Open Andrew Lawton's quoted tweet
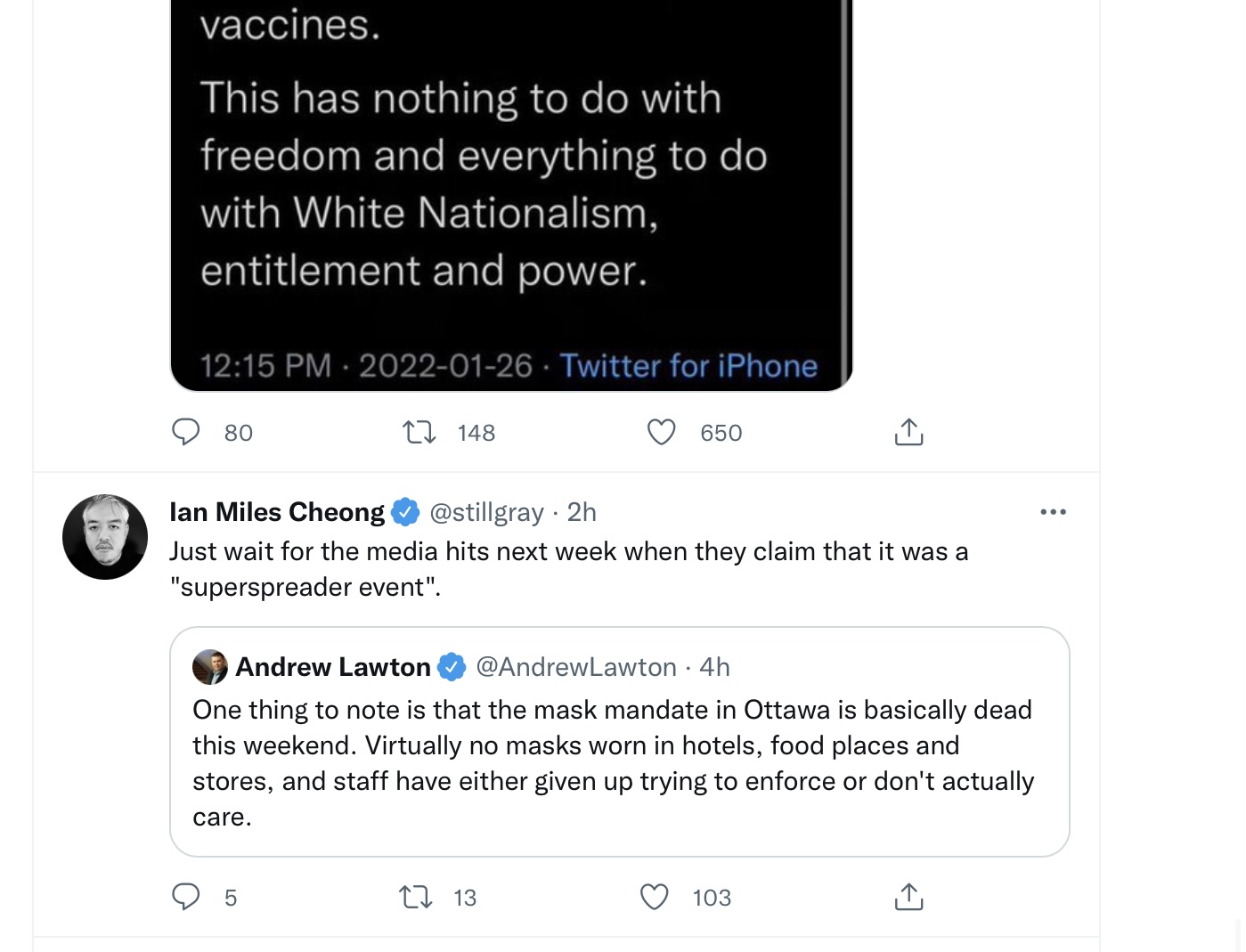Screen dimensions: 1246x952 point(620,742)
